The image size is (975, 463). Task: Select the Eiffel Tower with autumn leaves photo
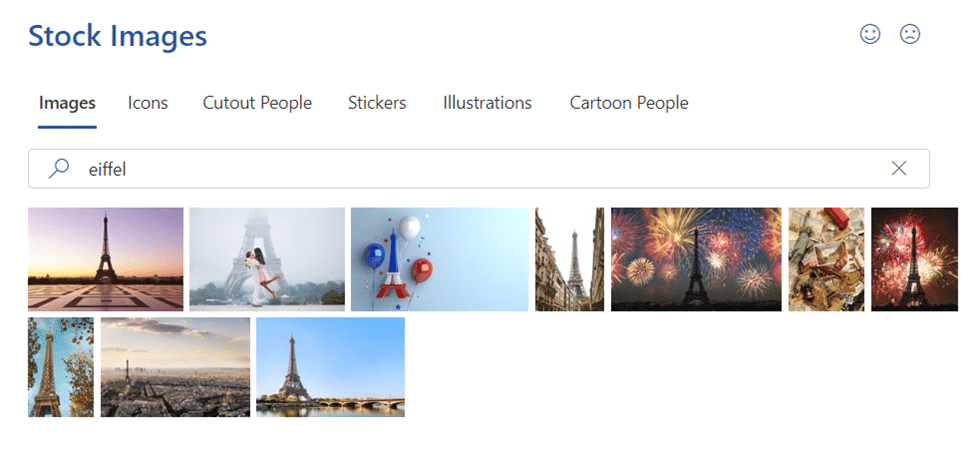coord(61,367)
